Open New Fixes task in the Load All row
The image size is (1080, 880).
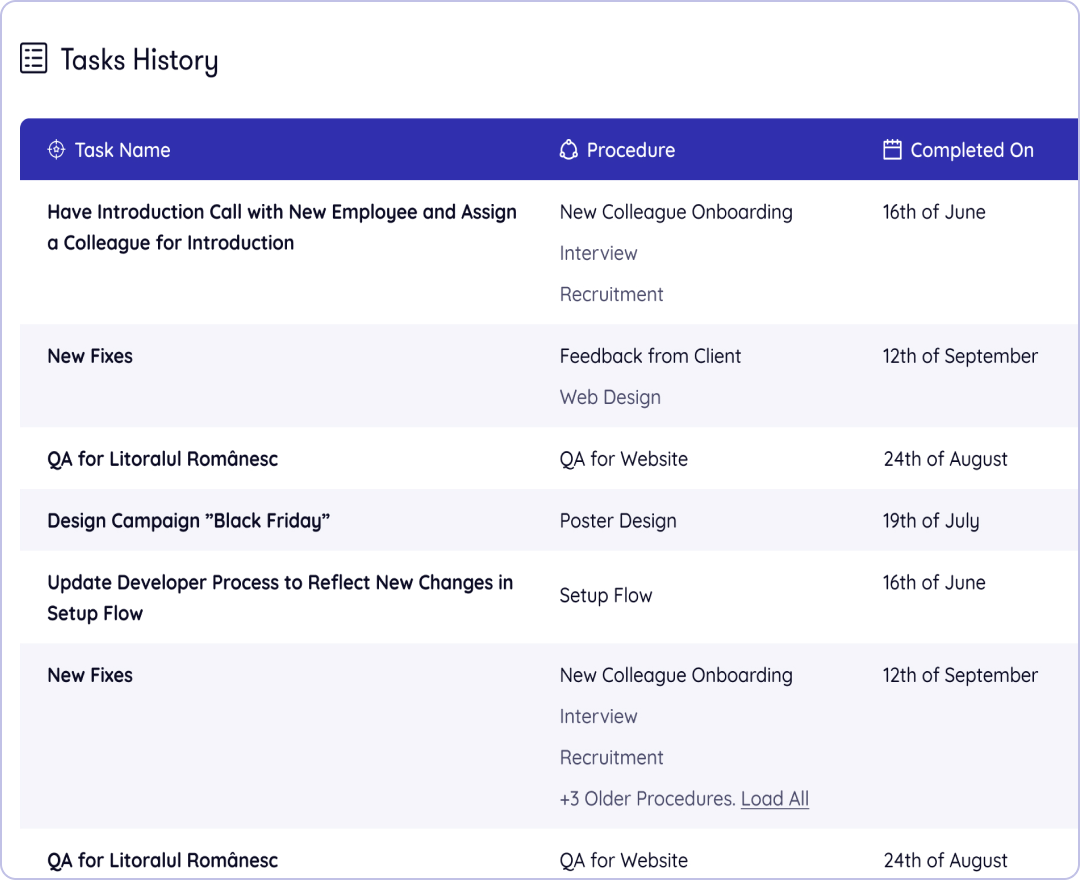(90, 675)
